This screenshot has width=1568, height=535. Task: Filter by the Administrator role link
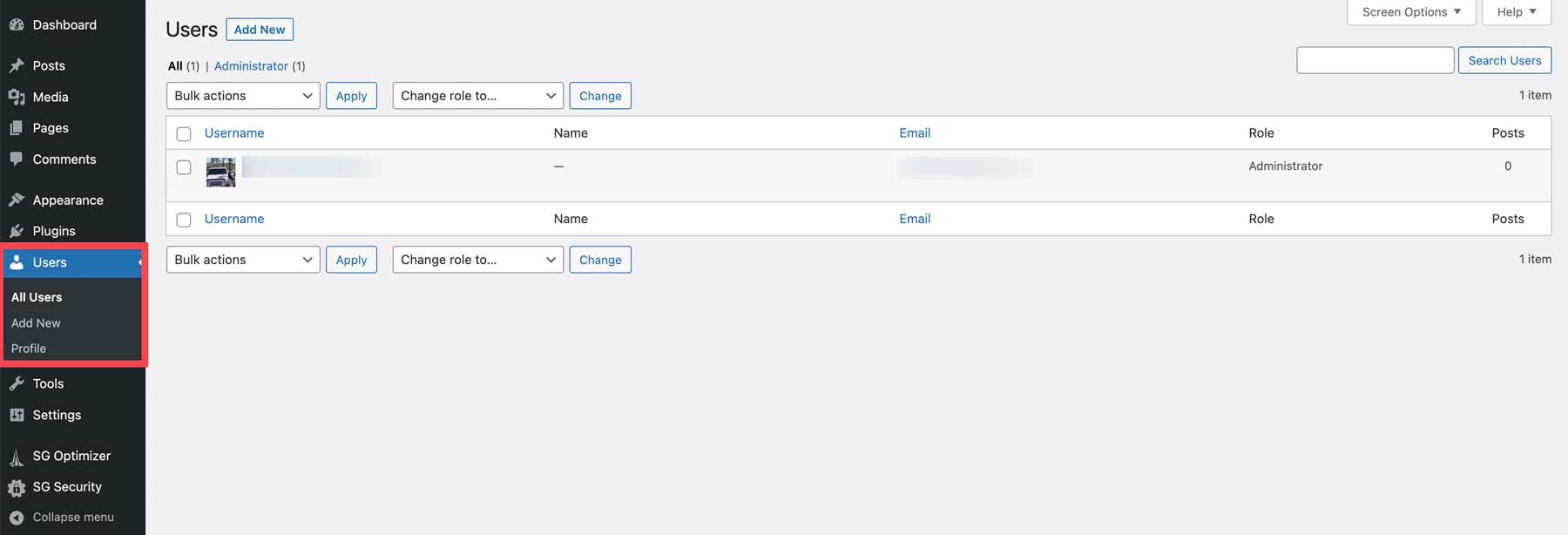251,66
